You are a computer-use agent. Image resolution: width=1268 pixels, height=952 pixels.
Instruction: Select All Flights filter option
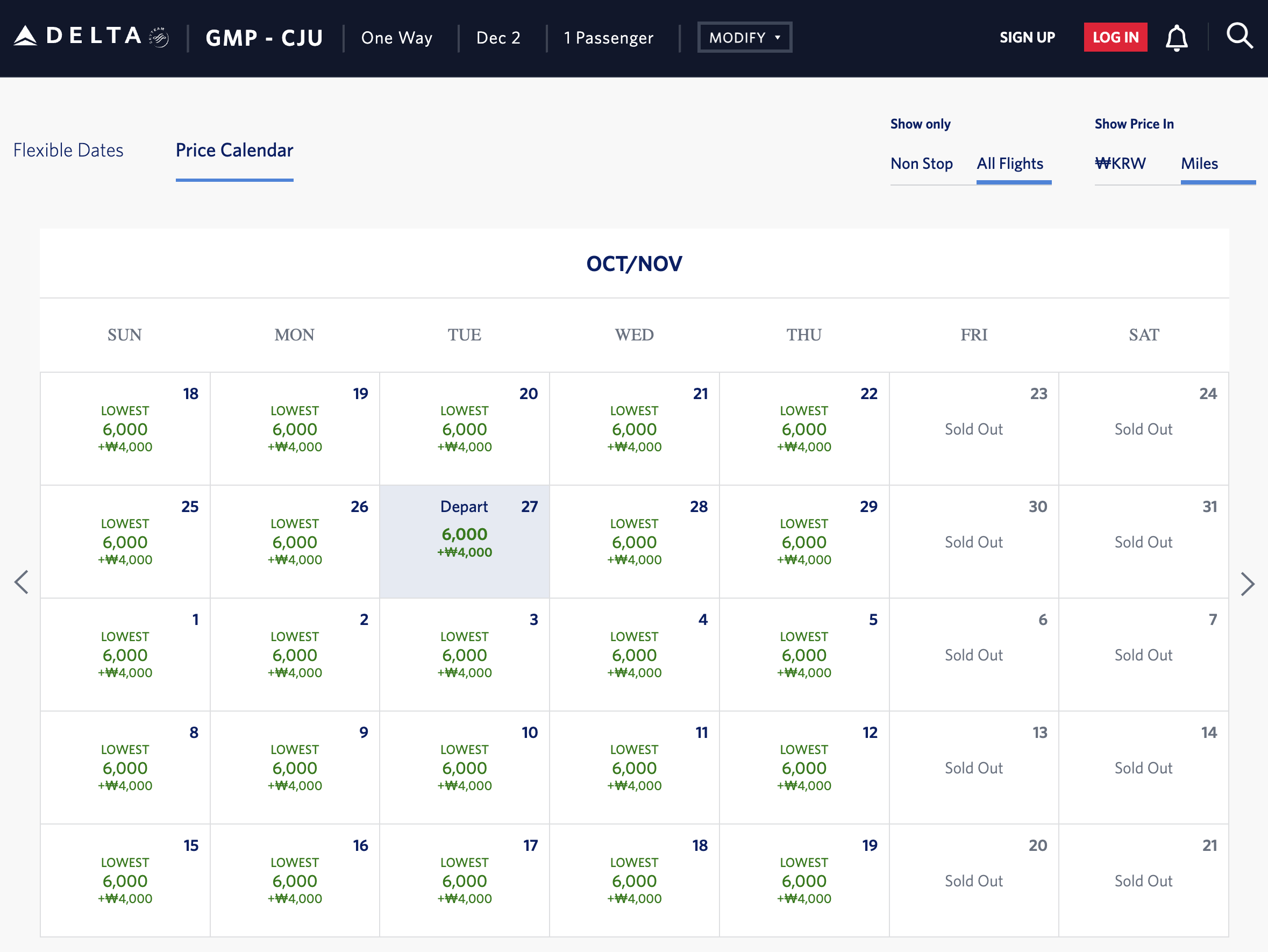(x=1009, y=164)
